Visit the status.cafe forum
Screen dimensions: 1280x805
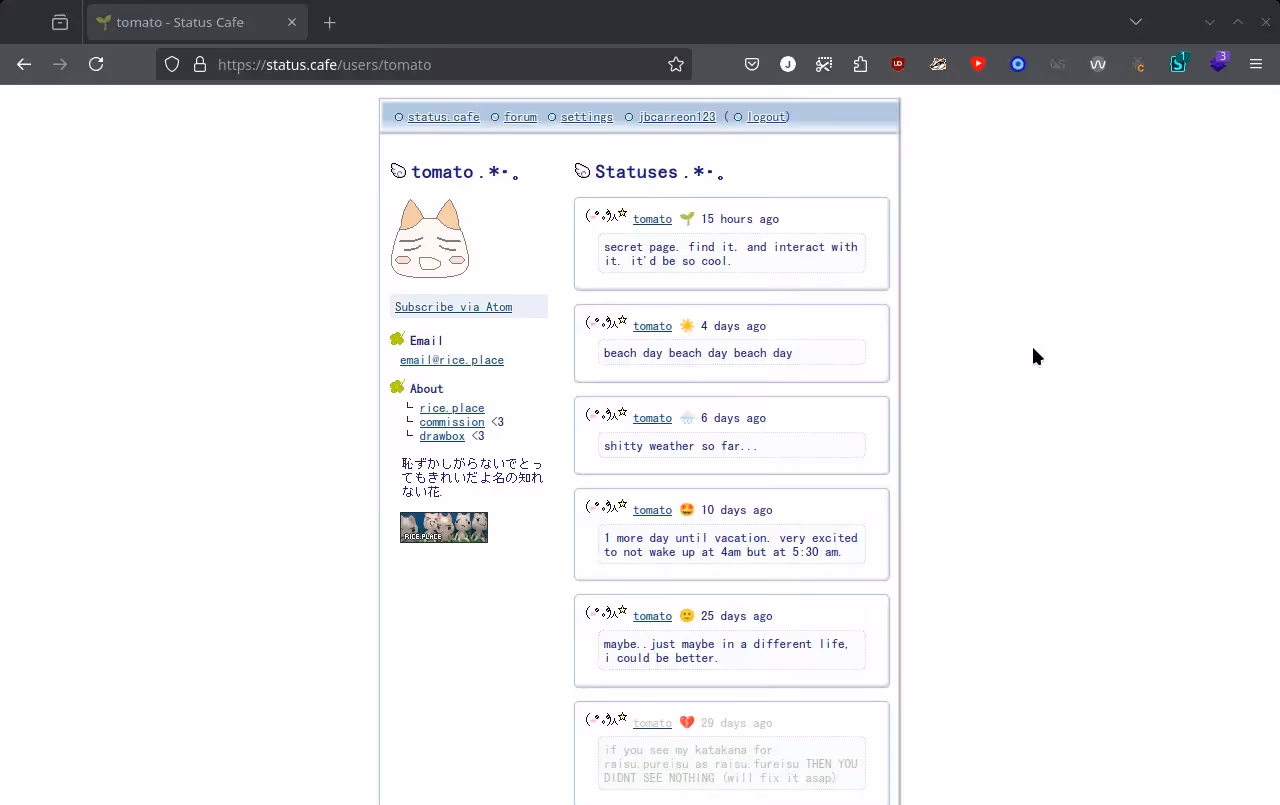pyautogui.click(x=520, y=117)
